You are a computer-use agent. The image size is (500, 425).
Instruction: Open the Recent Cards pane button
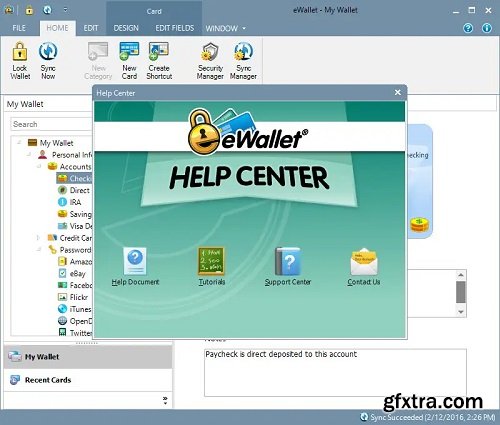click(x=88, y=380)
